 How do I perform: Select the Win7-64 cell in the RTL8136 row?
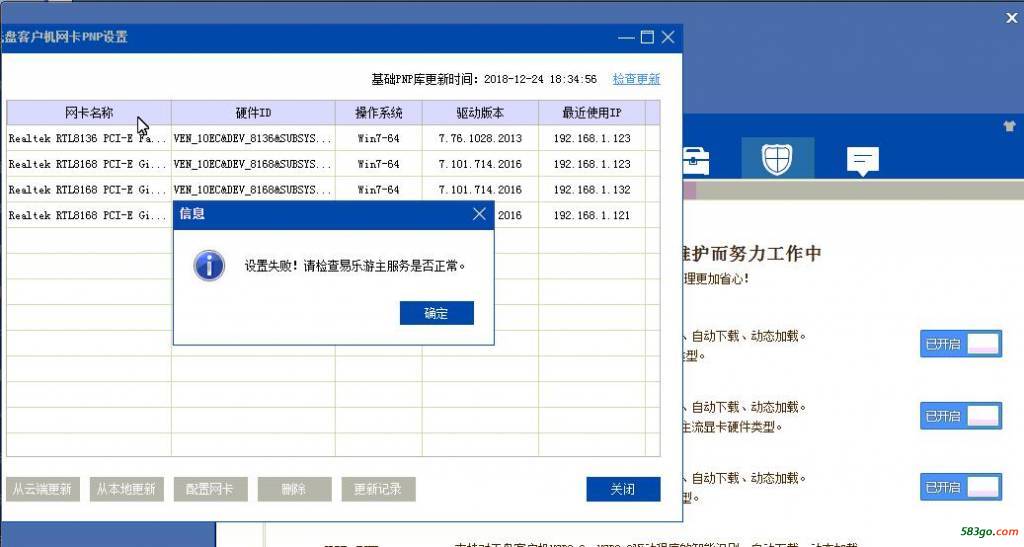coord(379,138)
